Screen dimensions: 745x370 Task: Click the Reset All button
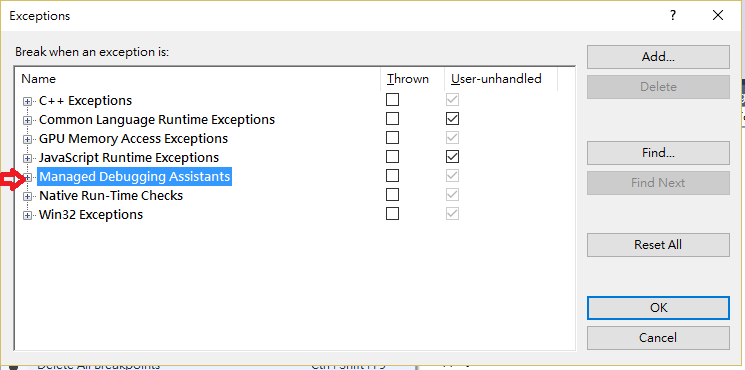click(x=658, y=245)
